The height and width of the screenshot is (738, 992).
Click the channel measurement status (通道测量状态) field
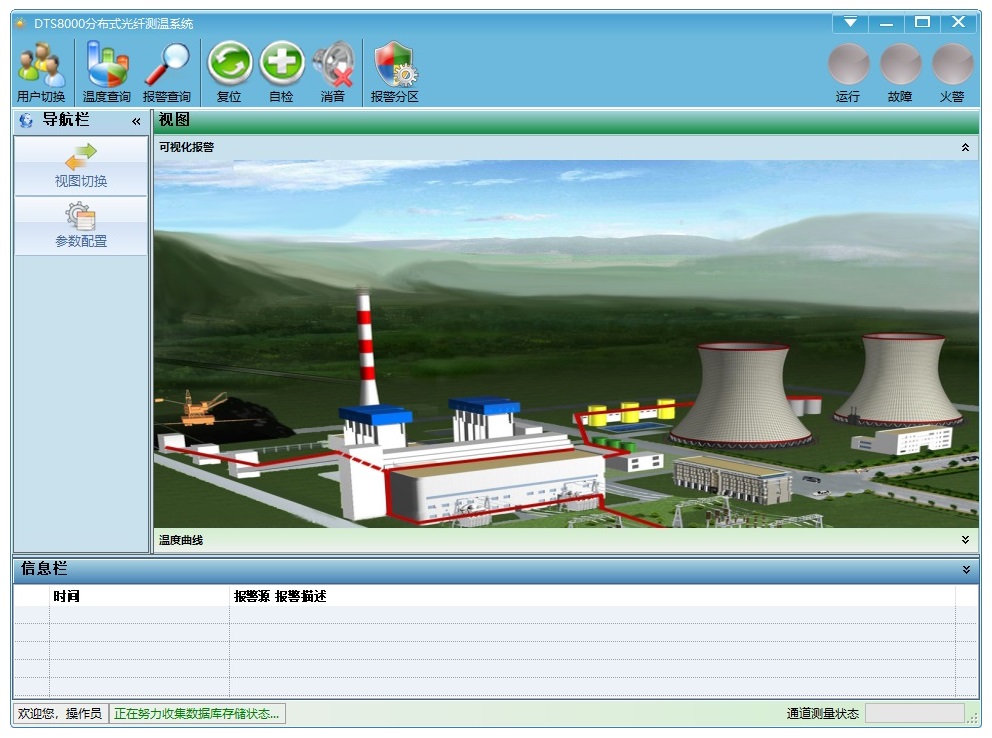click(x=914, y=713)
